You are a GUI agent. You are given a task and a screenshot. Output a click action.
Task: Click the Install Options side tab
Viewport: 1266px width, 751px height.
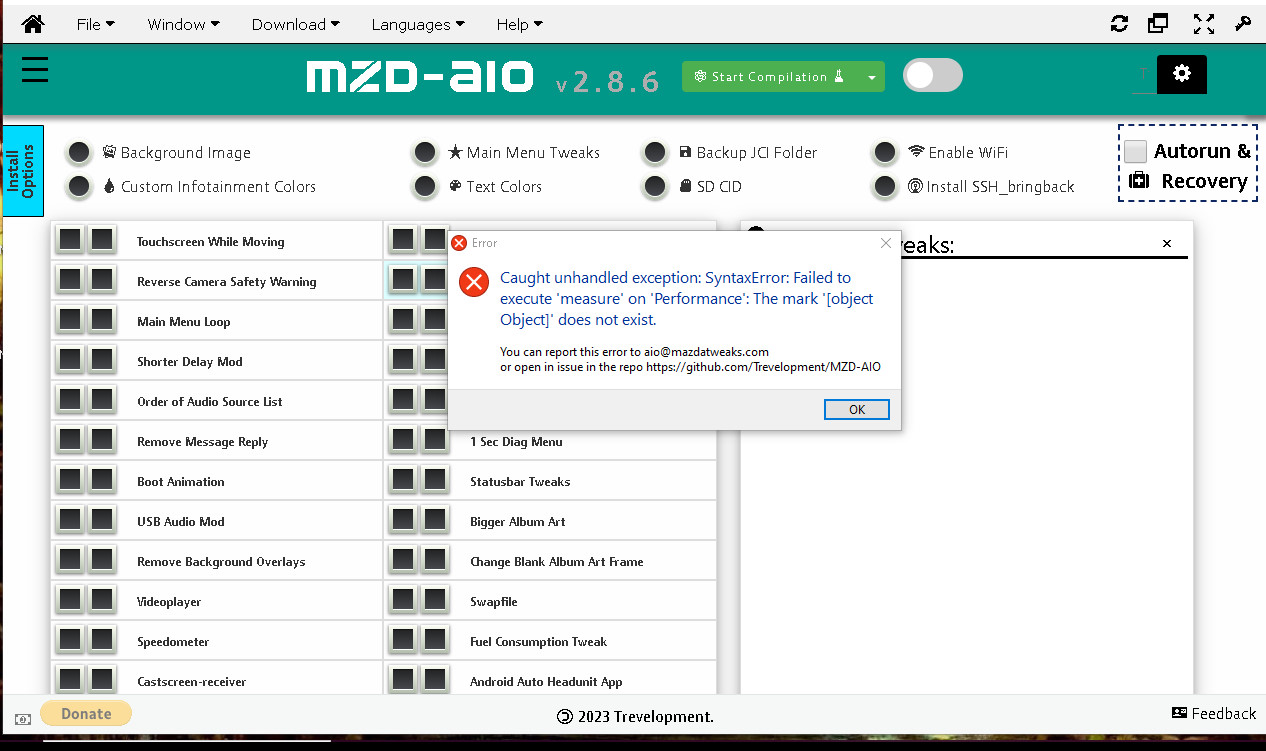pos(23,170)
